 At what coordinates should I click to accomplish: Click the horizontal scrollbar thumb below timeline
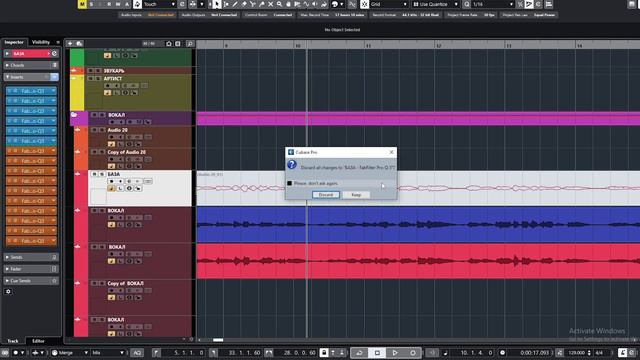tap(218, 340)
